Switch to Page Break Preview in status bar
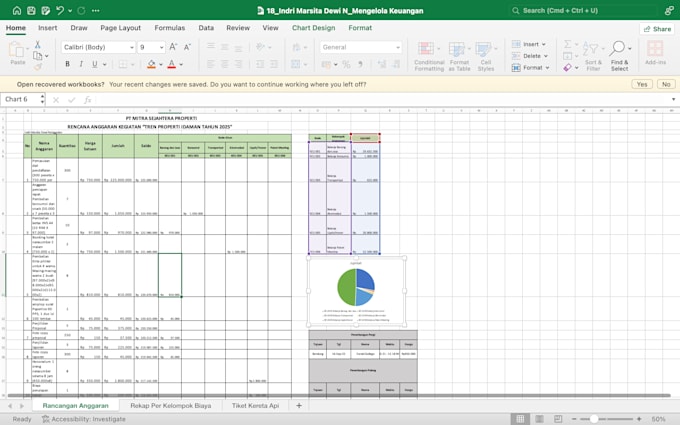The width and height of the screenshot is (680, 425). [x=558, y=419]
